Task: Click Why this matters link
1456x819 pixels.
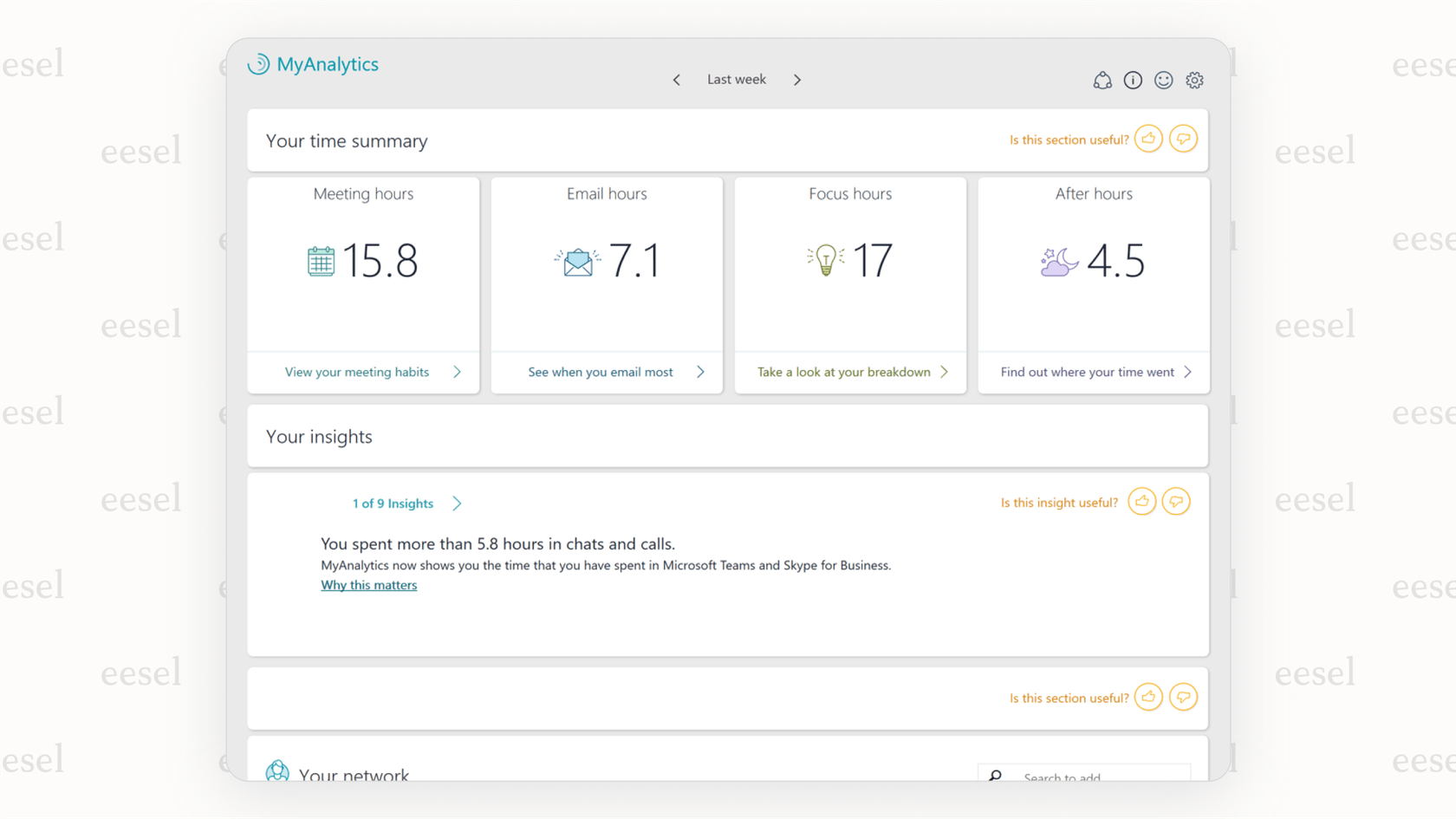Action: pos(368,585)
